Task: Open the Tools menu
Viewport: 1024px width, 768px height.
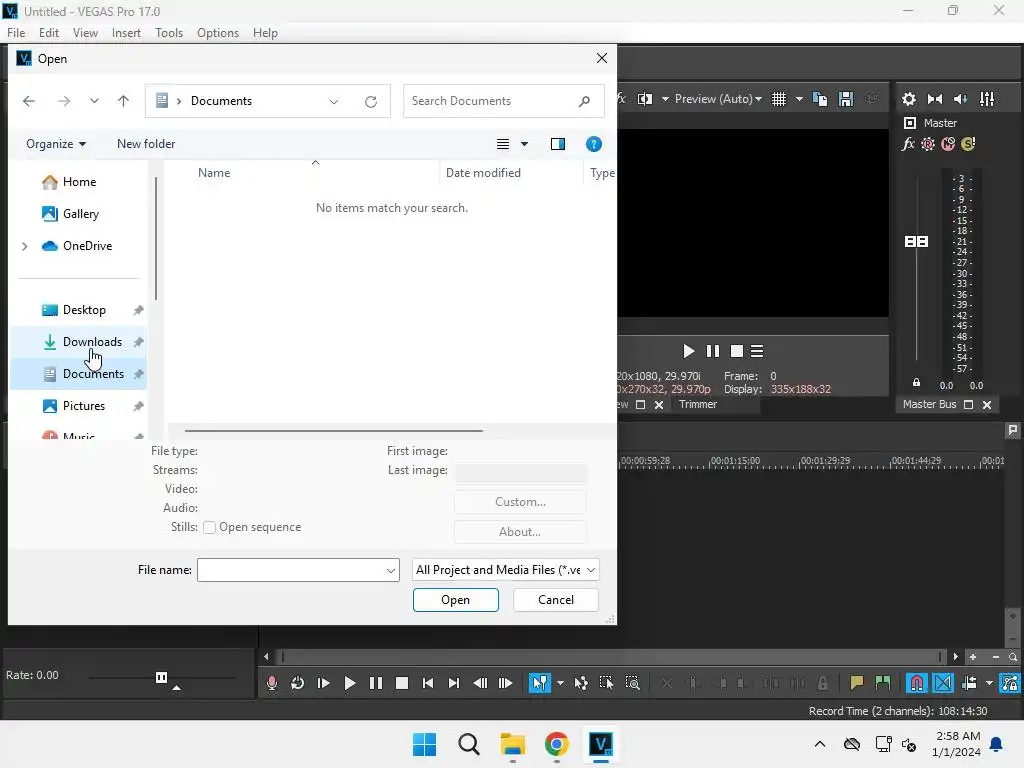Action: coord(169,33)
